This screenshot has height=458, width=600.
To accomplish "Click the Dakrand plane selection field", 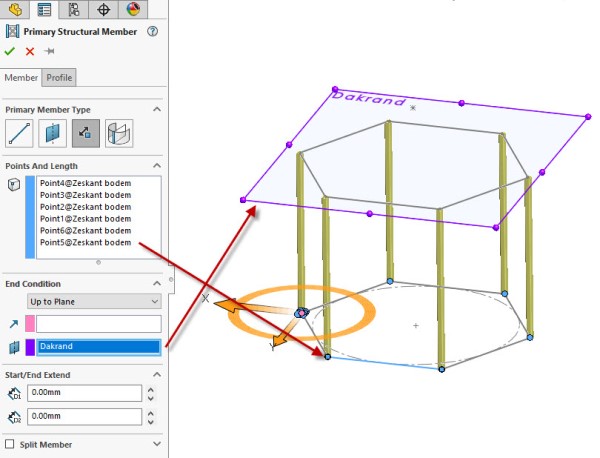I will point(99,347).
